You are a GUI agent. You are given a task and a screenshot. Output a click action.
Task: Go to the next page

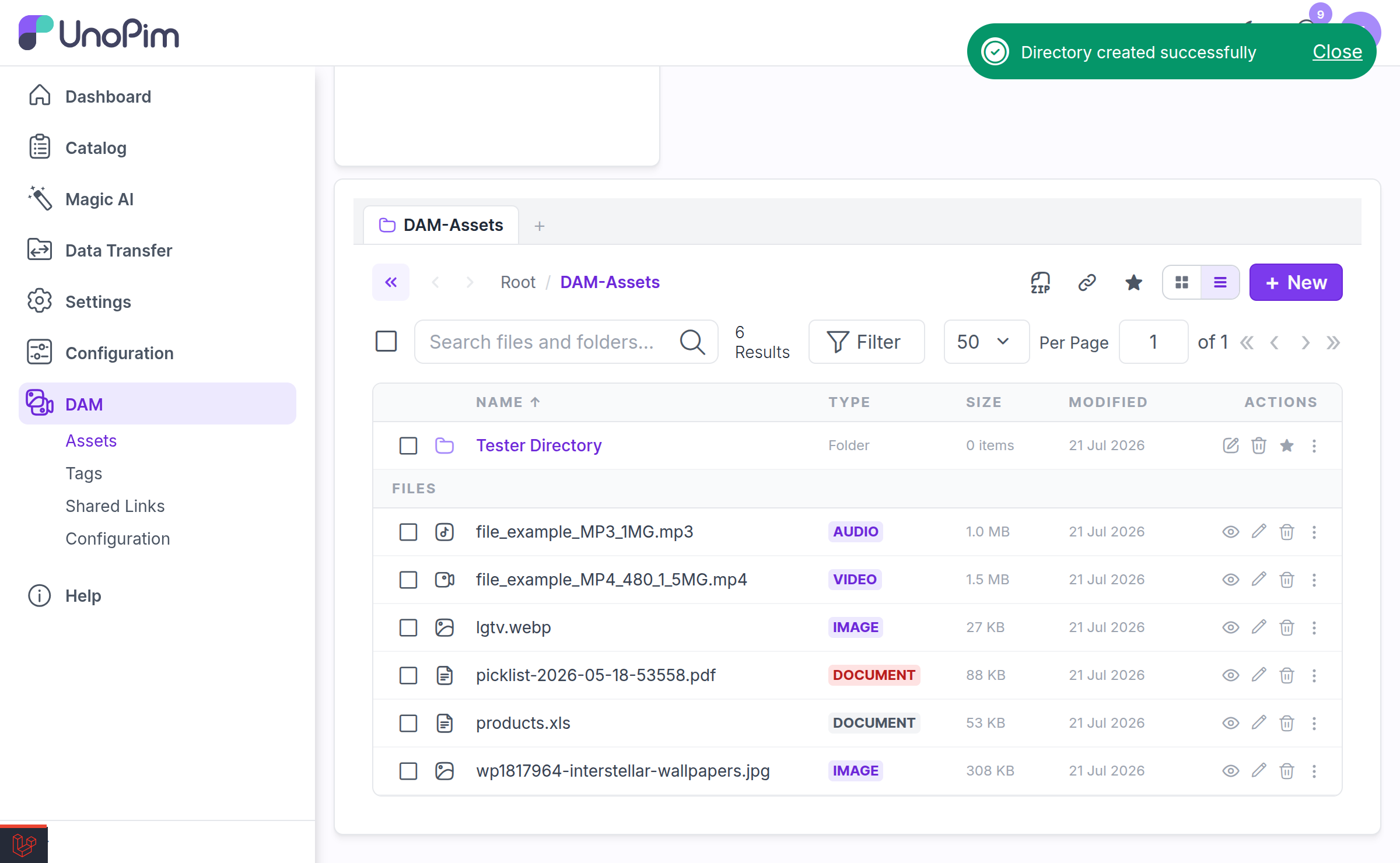[x=1305, y=342]
